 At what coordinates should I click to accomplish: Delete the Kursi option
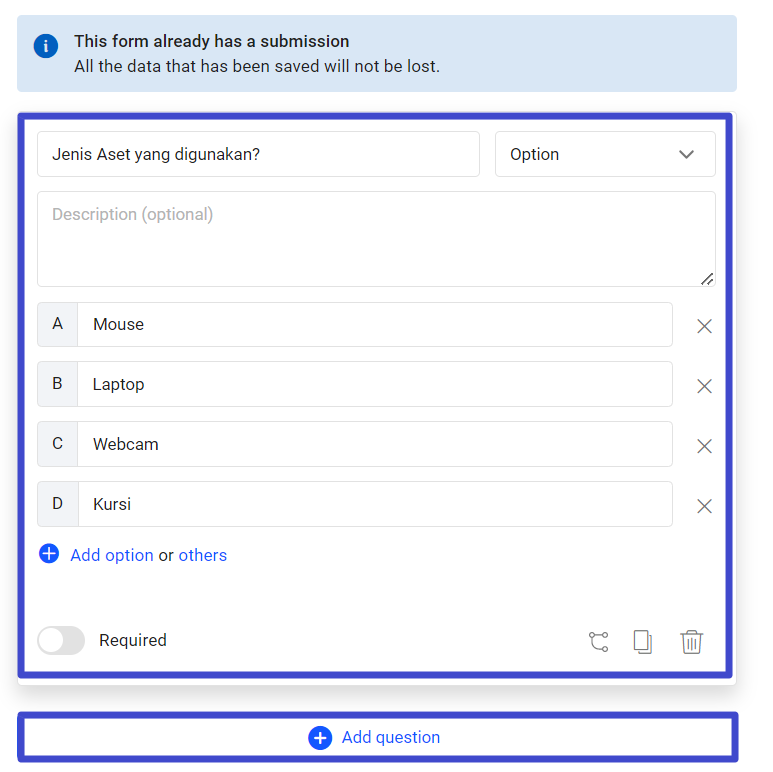click(704, 506)
